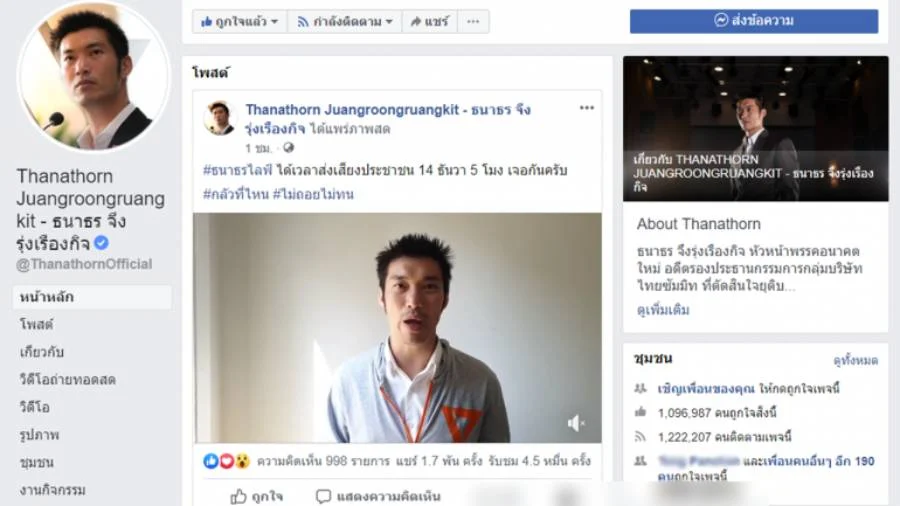Click the แชร์ share button

tap(429, 22)
